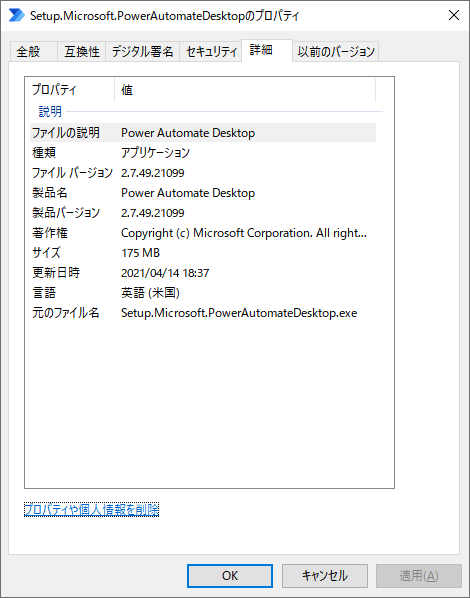Click the 適用(A) button
The height and width of the screenshot is (598, 470).
pos(418,575)
